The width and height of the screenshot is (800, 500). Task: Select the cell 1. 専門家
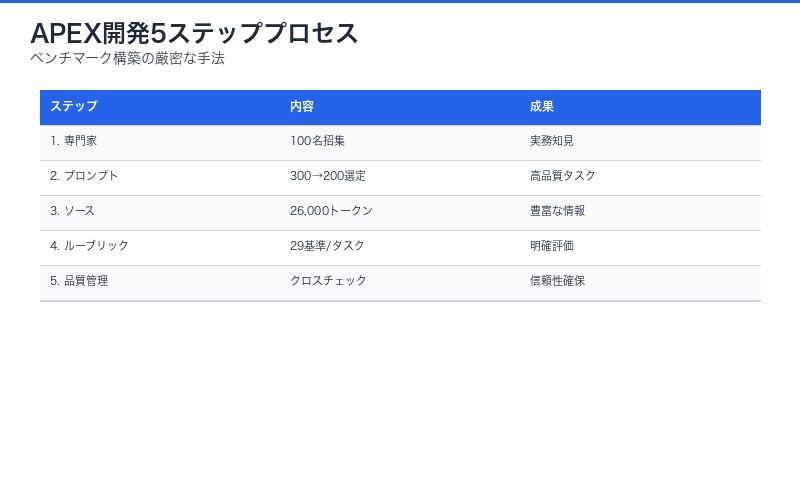73,141
